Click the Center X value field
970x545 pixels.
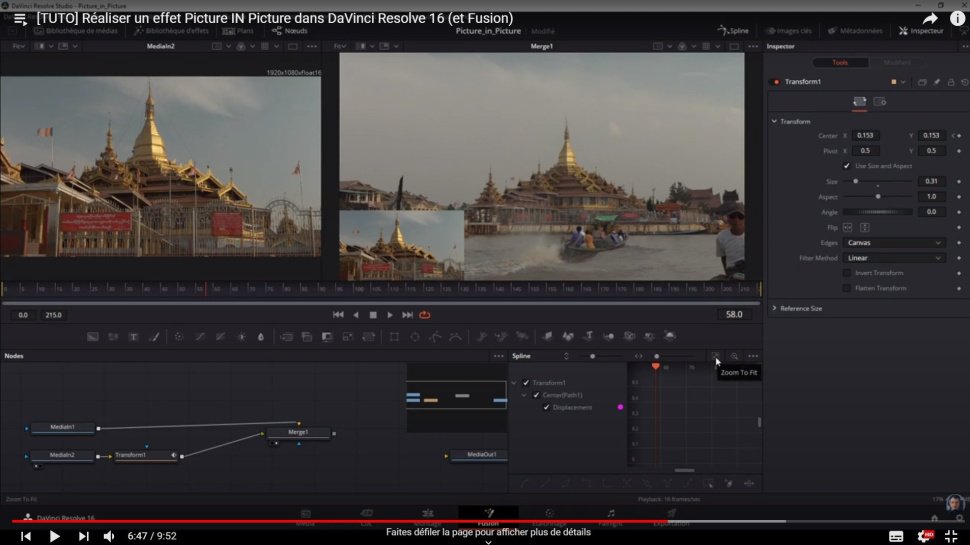(x=865, y=135)
